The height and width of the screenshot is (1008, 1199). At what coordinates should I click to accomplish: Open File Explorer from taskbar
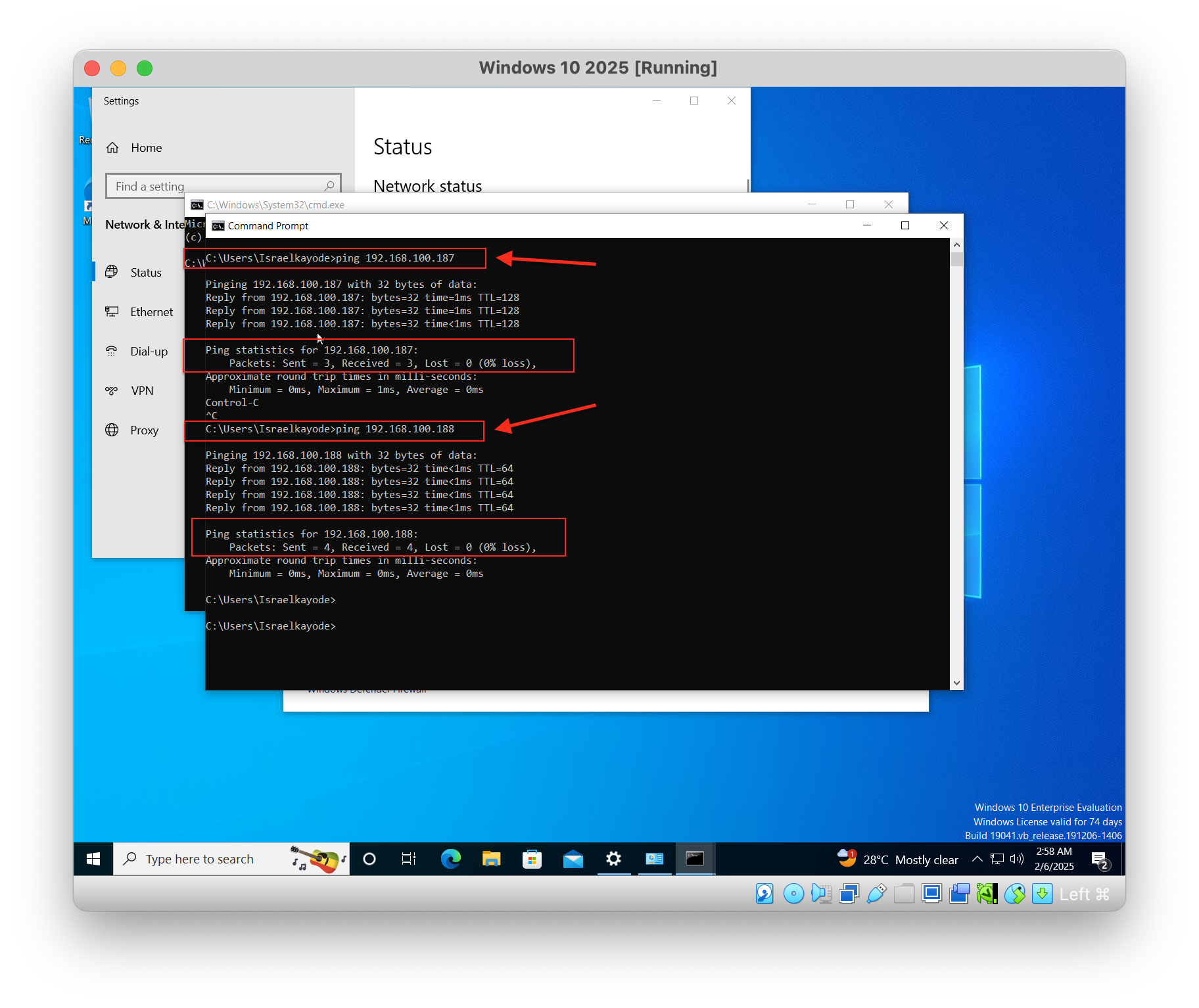coord(491,859)
